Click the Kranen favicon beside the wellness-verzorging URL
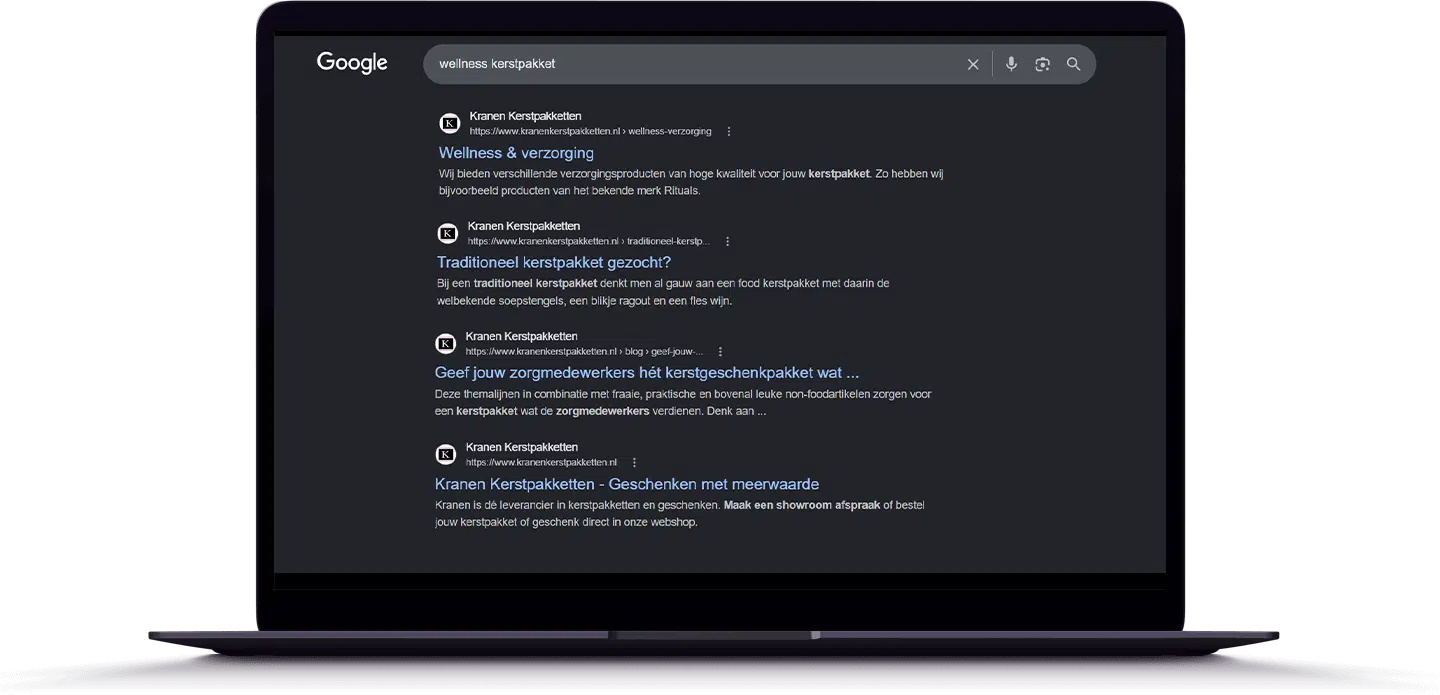 [x=450, y=123]
